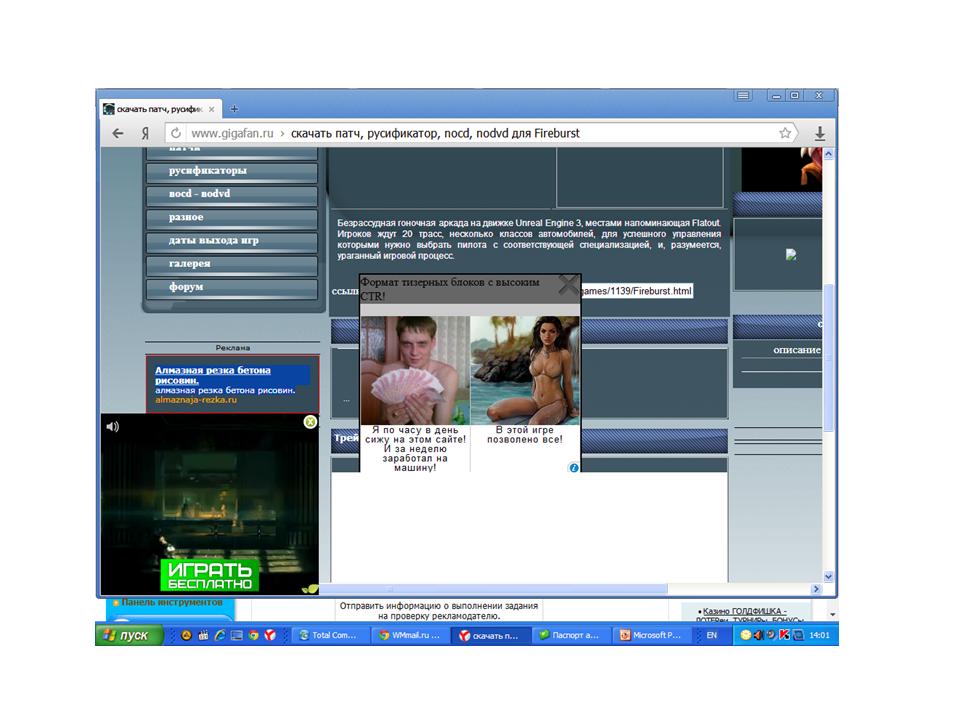Open the almaznaja-rezka.ru link
960x720 pixels.
(x=196, y=399)
